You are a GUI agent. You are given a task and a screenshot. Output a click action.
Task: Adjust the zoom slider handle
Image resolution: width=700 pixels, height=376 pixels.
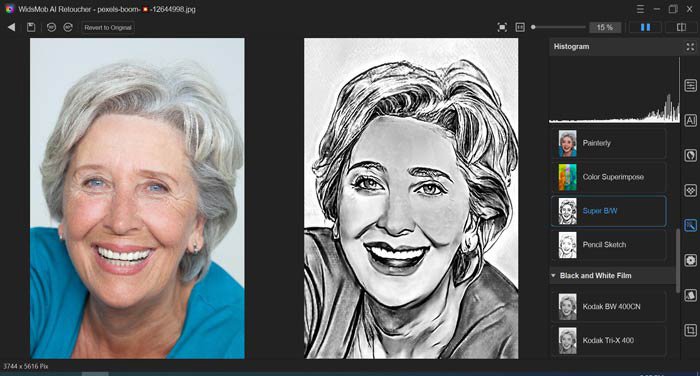click(533, 27)
